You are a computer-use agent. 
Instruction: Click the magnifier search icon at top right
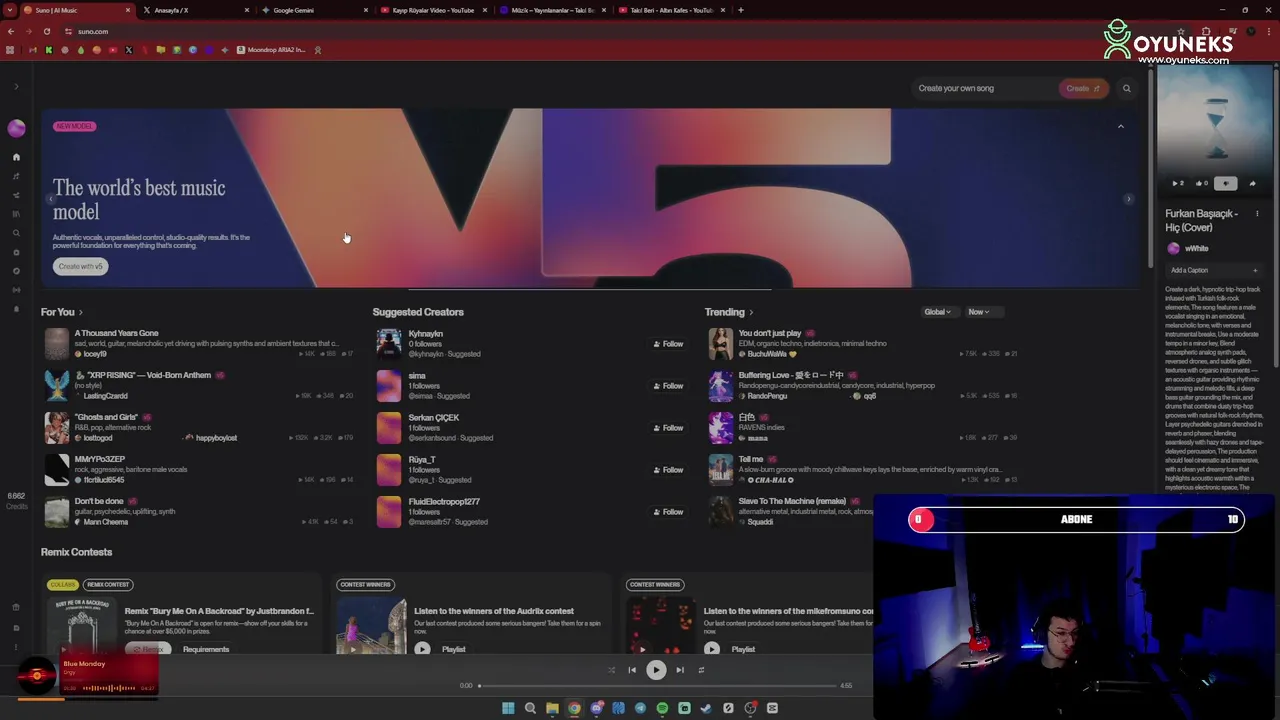[1126, 88]
